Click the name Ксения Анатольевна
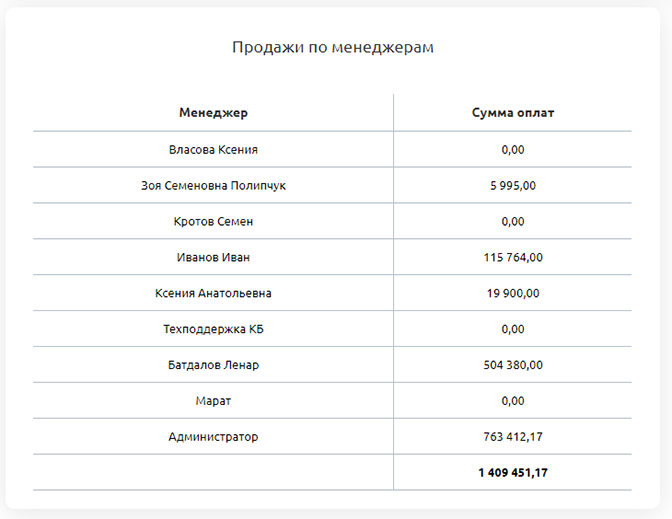 coord(213,293)
